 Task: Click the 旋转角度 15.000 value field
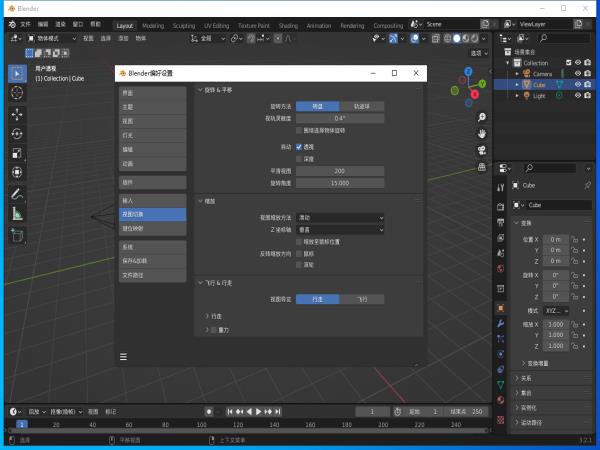(340, 183)
